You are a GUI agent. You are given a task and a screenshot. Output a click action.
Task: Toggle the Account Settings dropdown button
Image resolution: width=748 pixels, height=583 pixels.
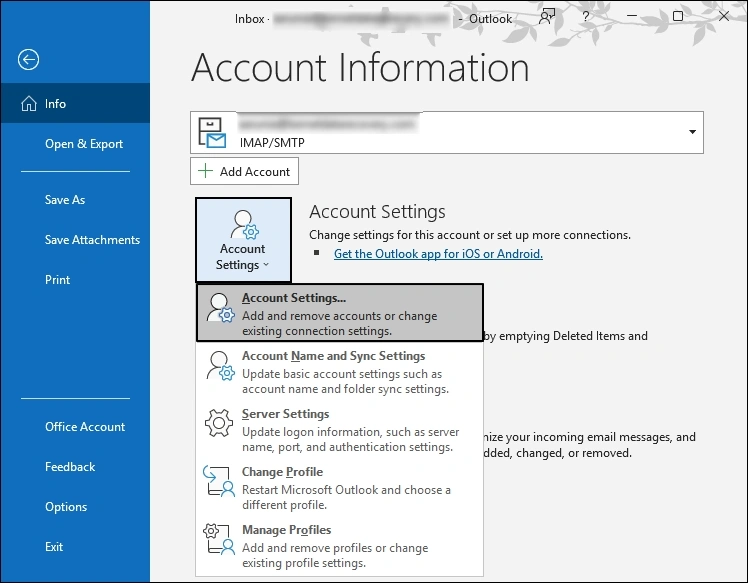coord(243,240)
